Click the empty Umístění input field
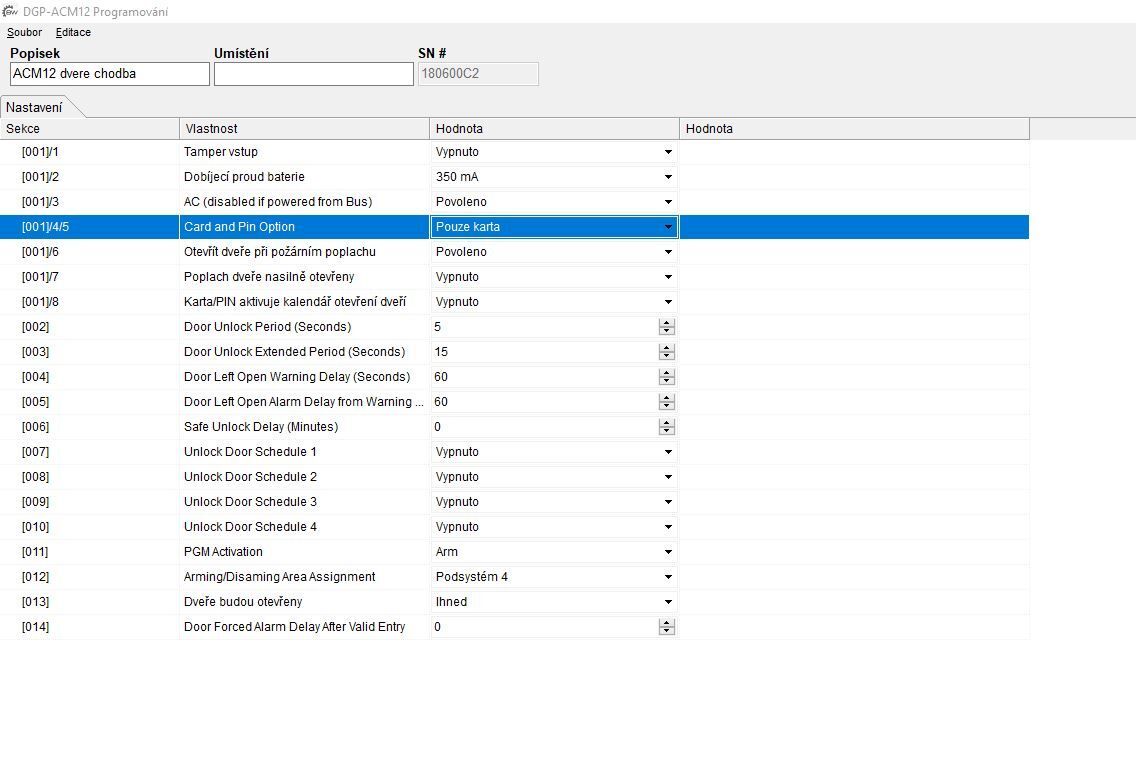The image size is (1136, 783). pos(313,74)
